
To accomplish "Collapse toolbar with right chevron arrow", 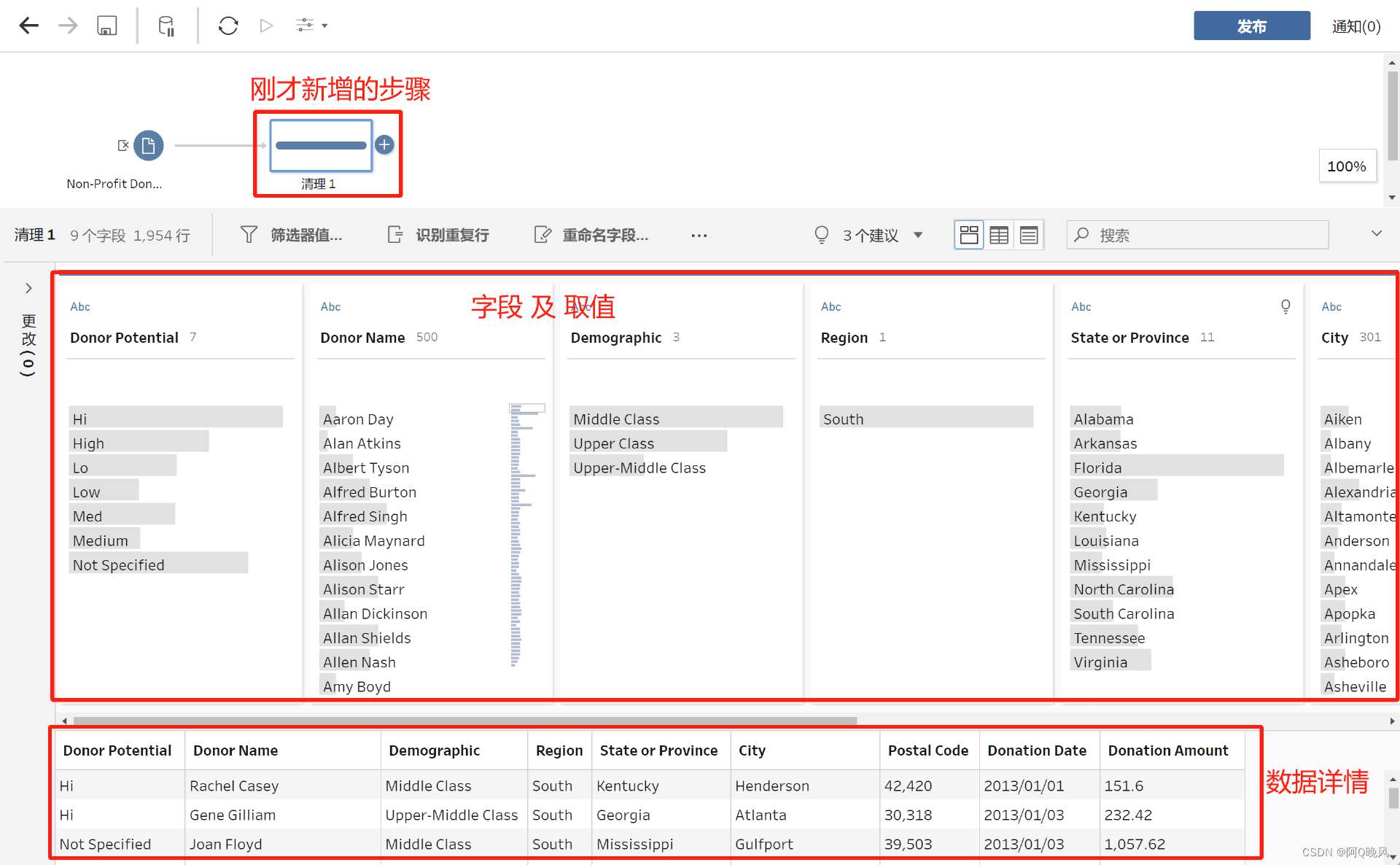I will tap(1376, 233).
